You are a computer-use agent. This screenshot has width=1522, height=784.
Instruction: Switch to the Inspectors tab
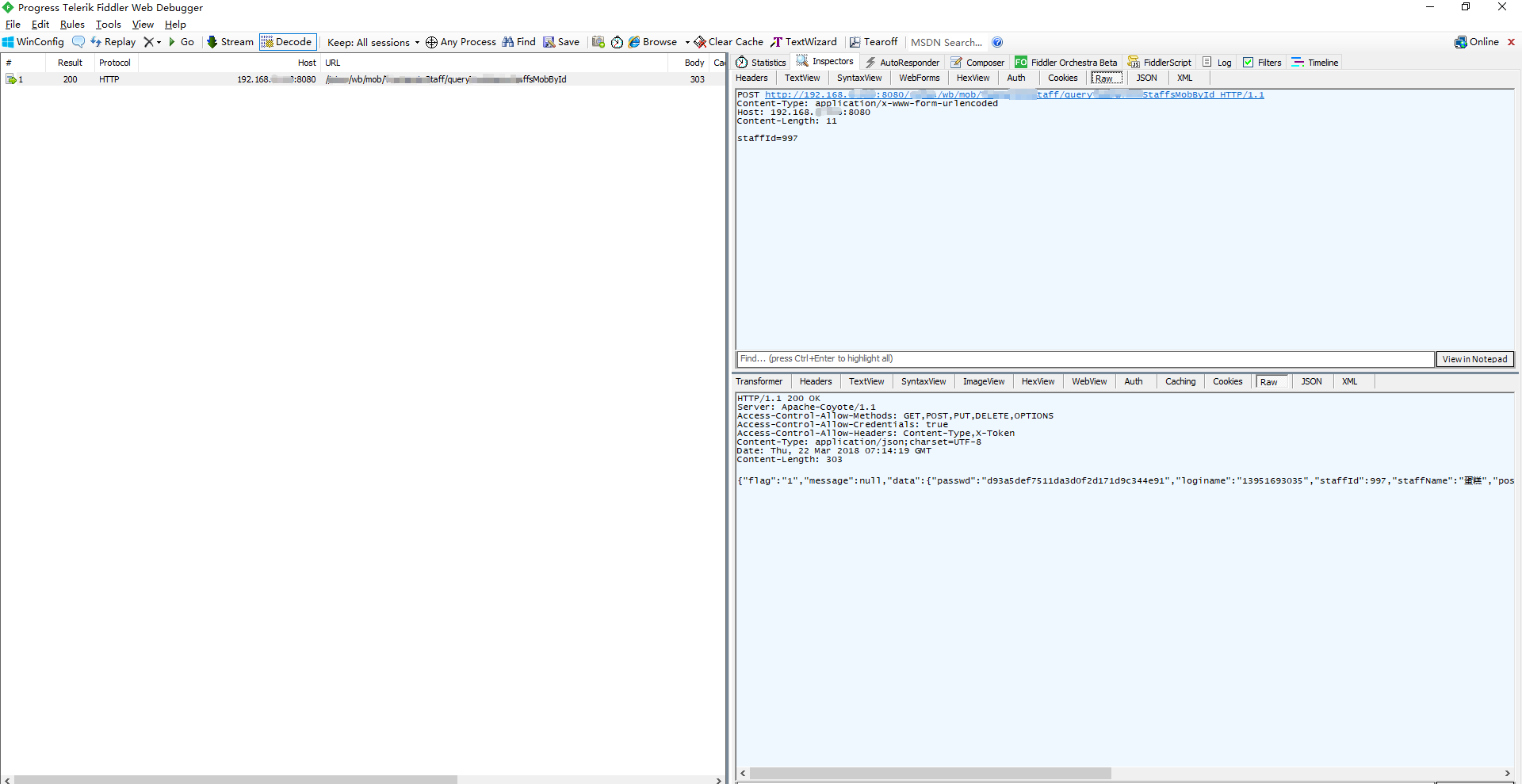[x=825, y=62]
